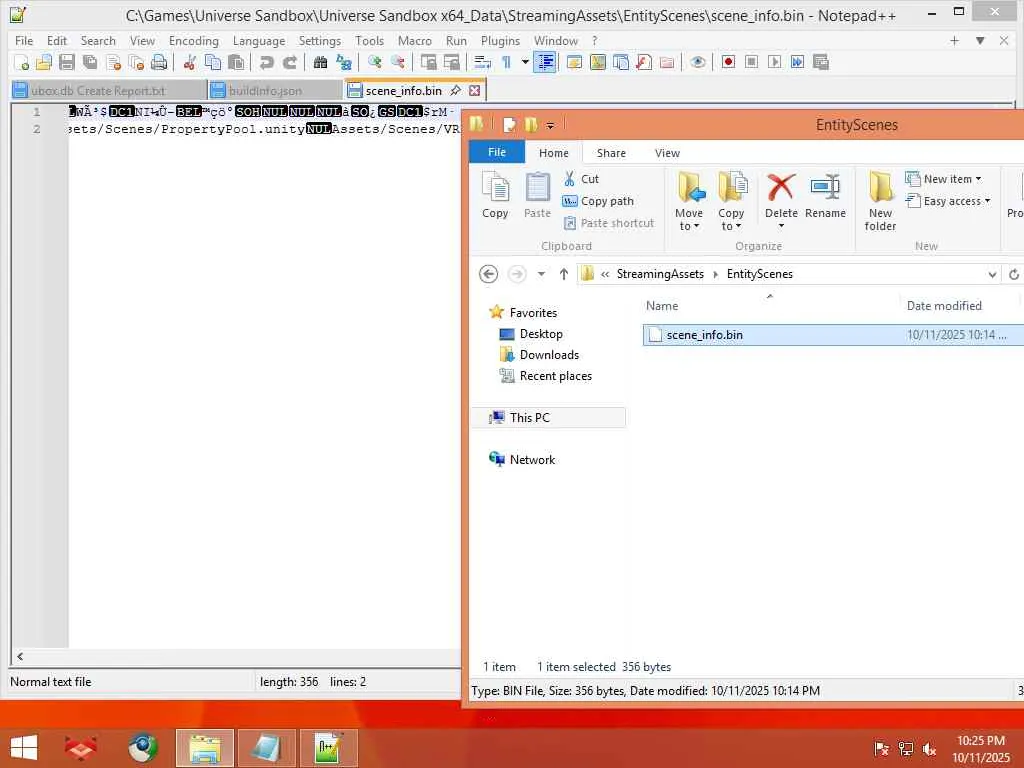The image size is (1024, 768).
Task: Open the Settings menu
Action: click(320, 40)
